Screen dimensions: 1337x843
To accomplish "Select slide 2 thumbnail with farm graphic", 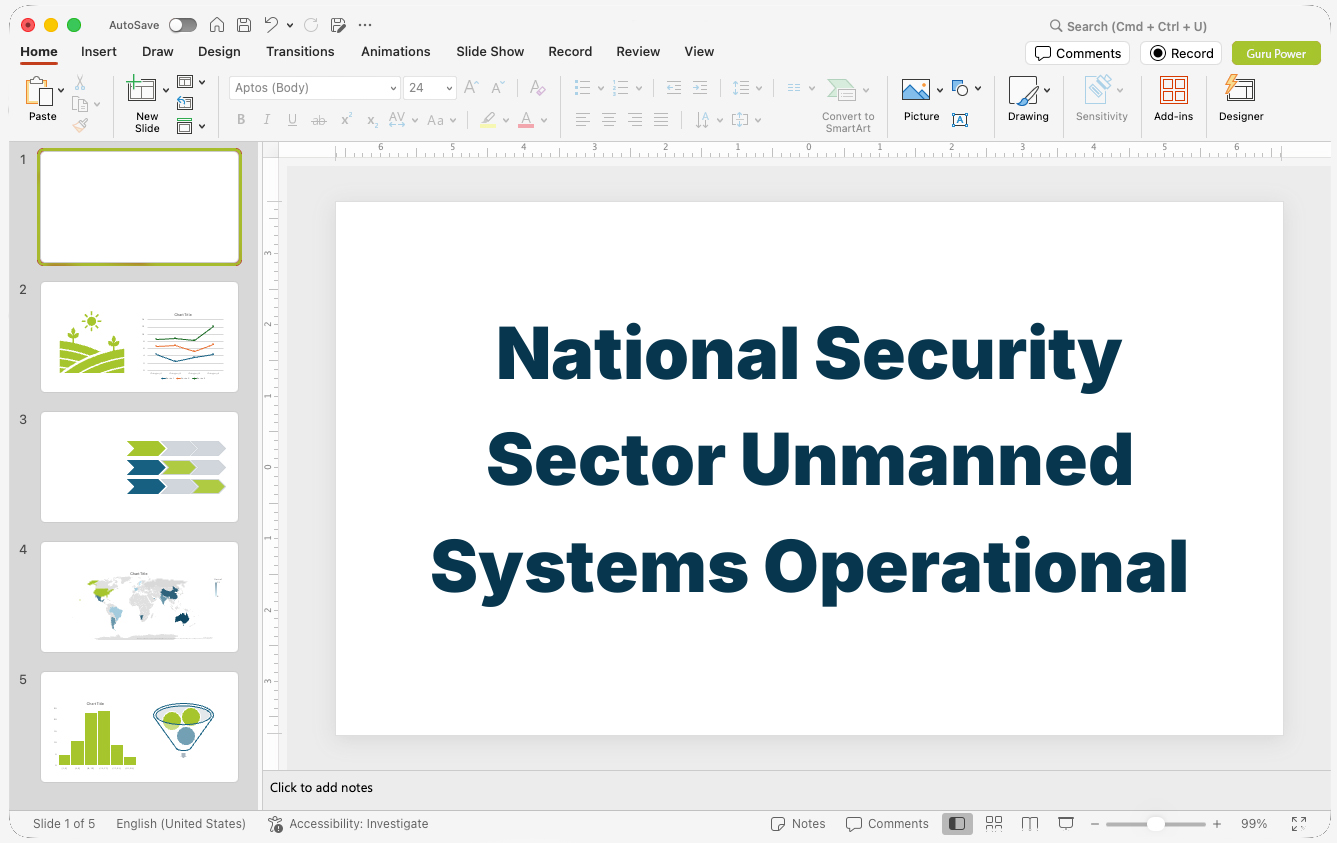I will tap(140, 337).
